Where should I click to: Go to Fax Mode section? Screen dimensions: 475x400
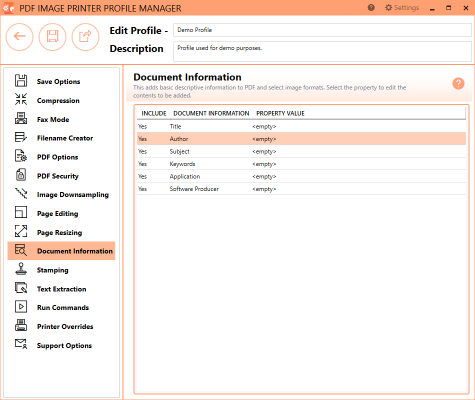pos(53,119)
